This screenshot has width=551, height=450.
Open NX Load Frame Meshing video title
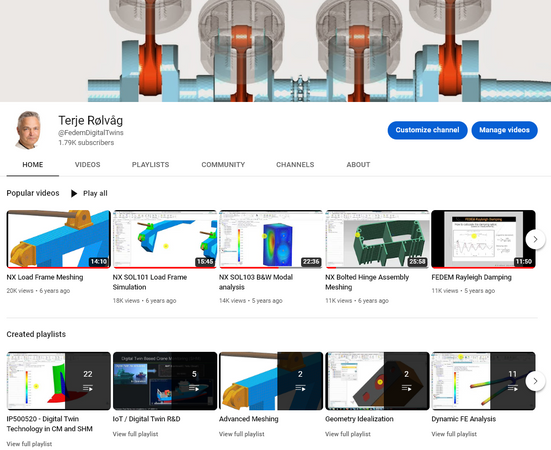coord(45,277)
